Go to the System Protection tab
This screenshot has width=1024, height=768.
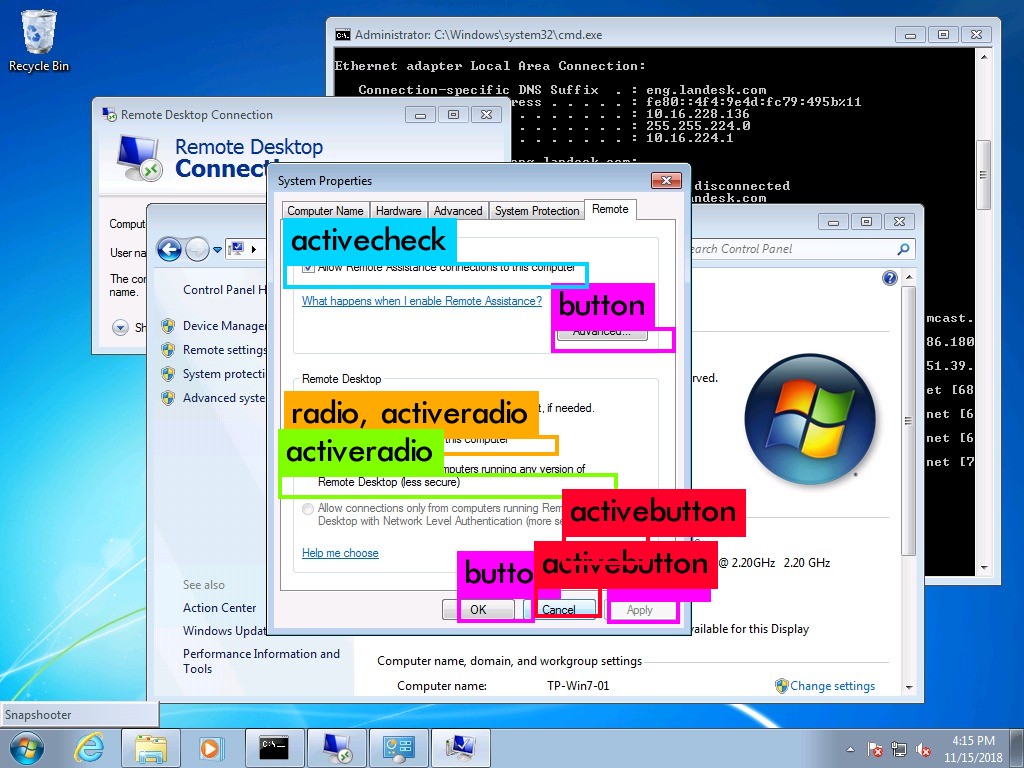tap(537, 211)
